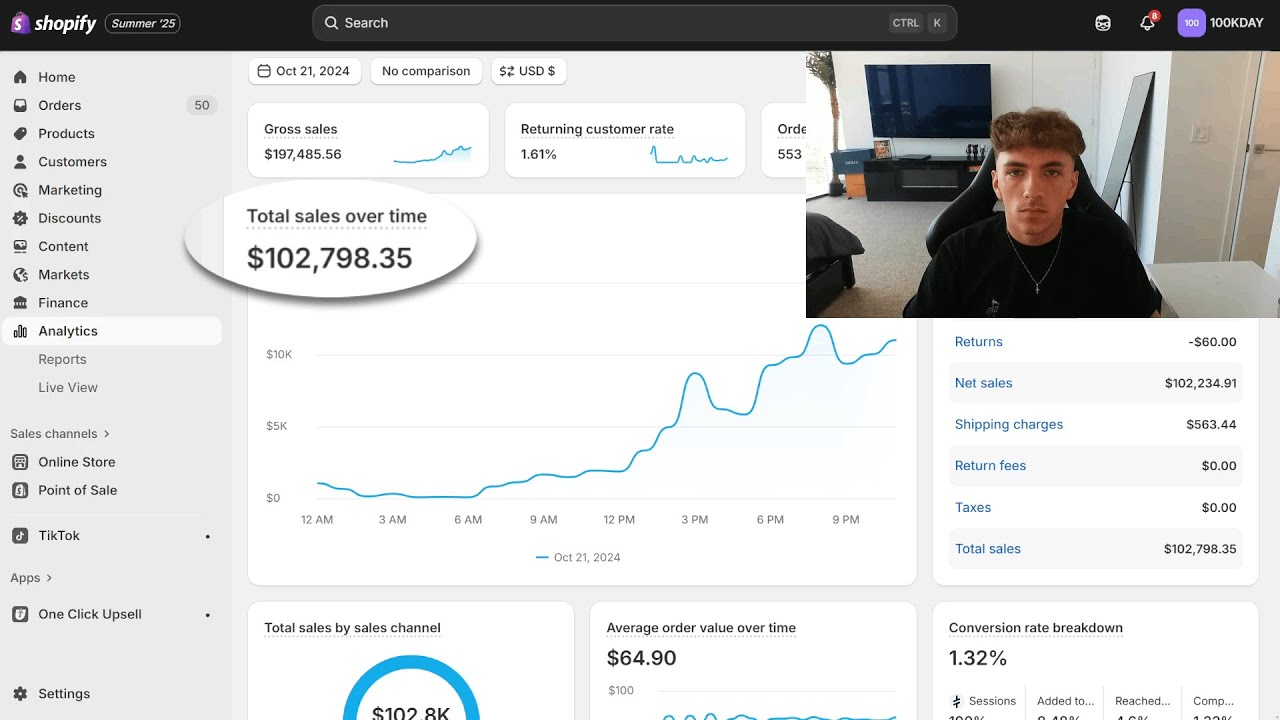Image resolution: width=1280 pixels, height=720 pixels.
Task: Click the Analytics bar chart icon
Action: [x=20, y=331]
